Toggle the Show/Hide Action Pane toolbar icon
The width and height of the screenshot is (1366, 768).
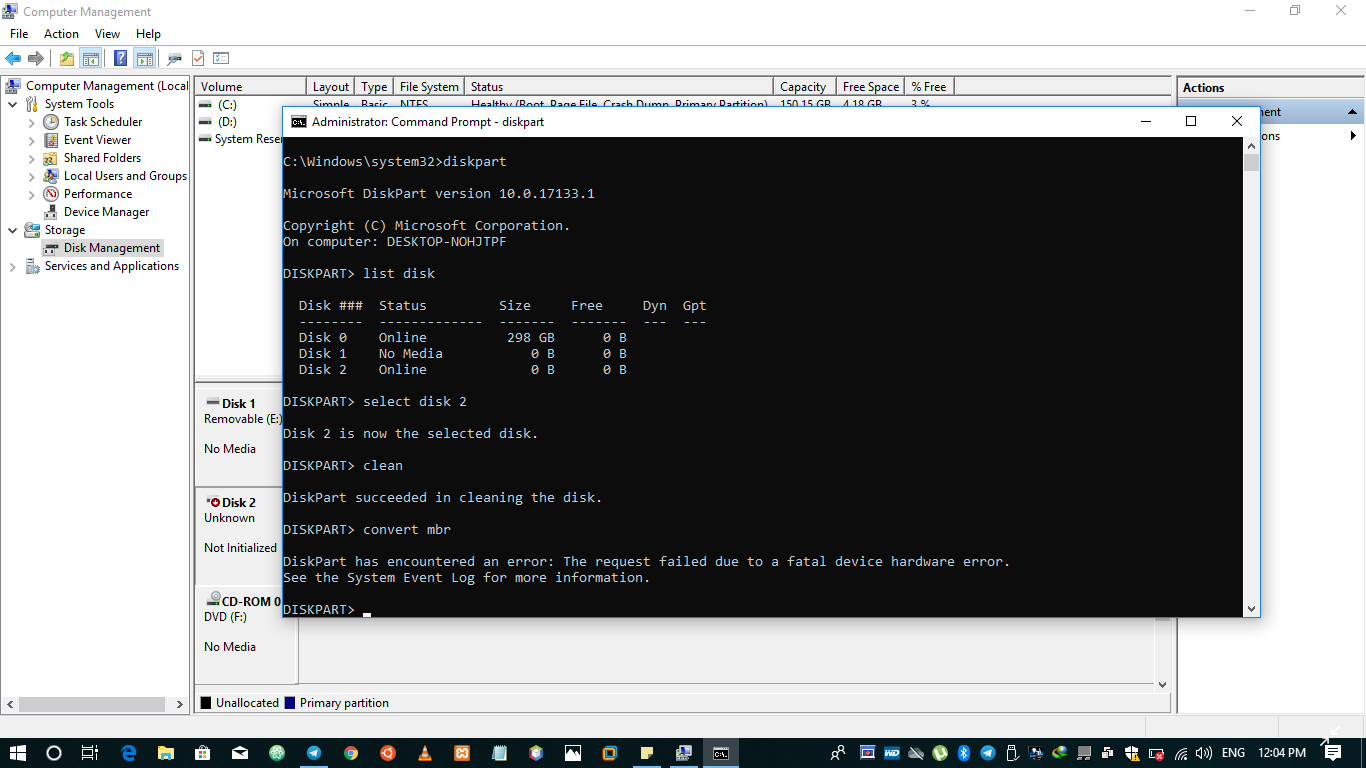(145, 59)
